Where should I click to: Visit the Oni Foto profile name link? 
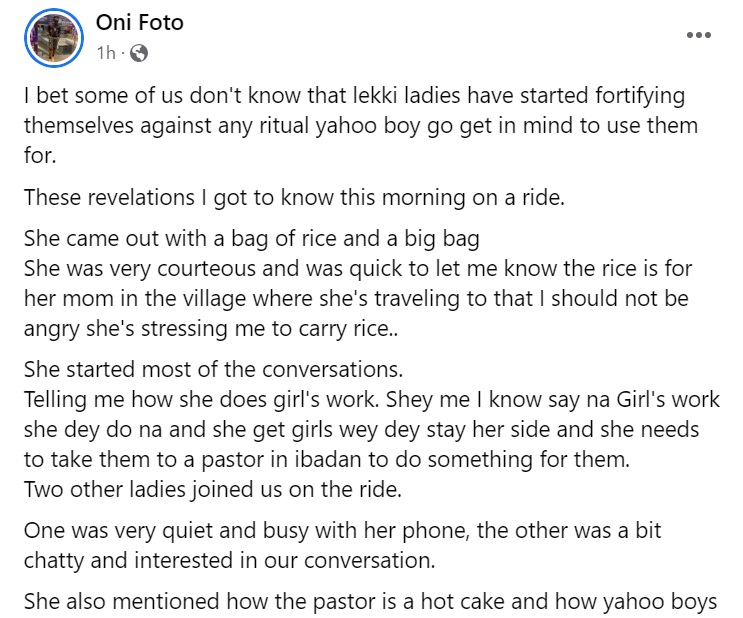coord(140,23)
